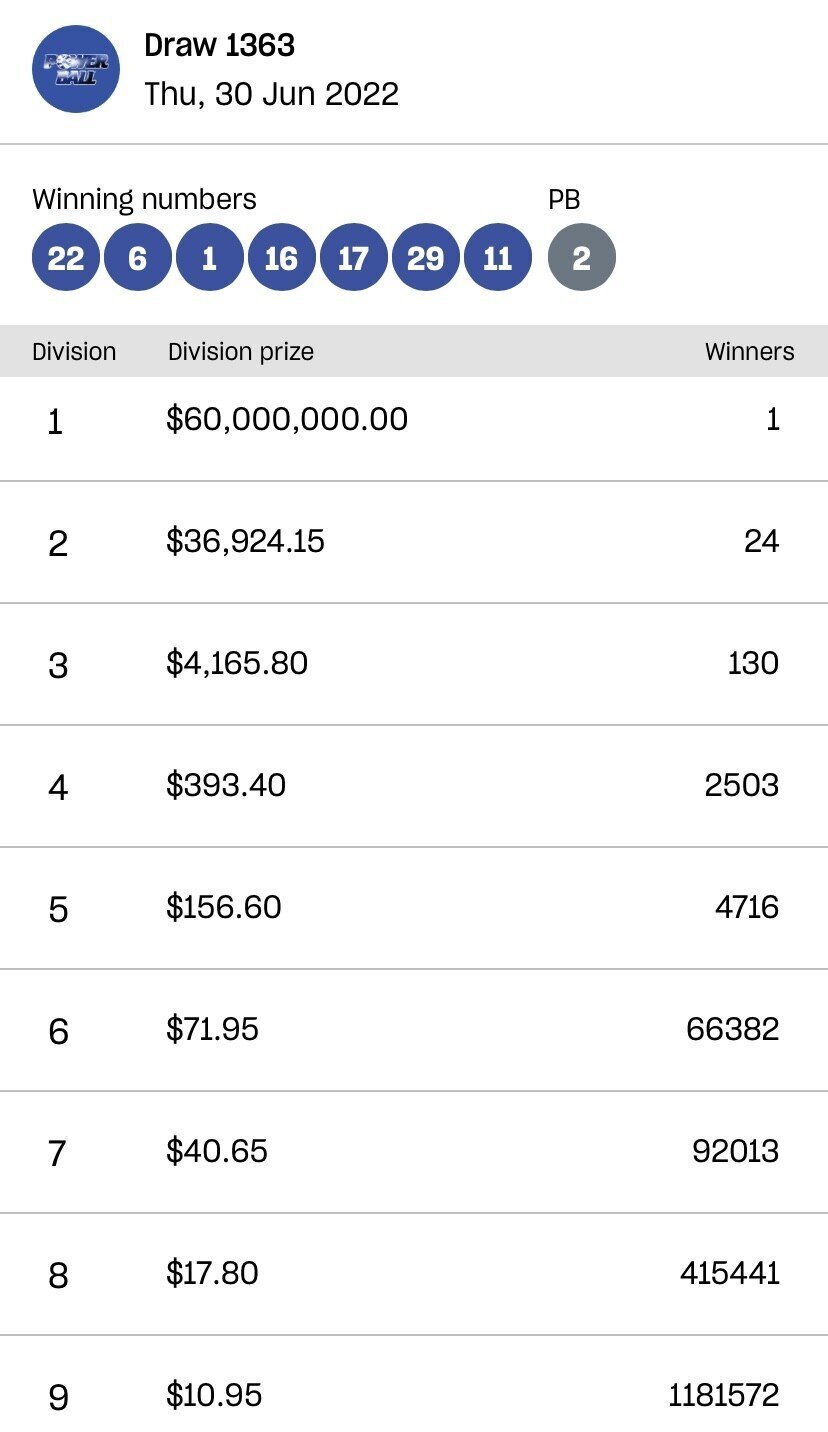
Task: Click the Division 4 winners count 2503
Action: point(741,785)
